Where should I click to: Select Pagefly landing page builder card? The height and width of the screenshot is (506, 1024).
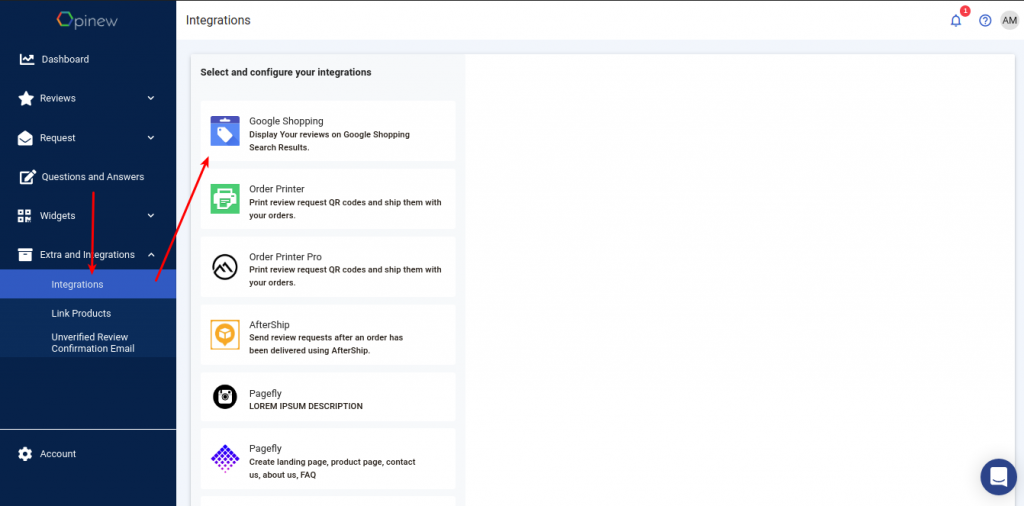328,459
